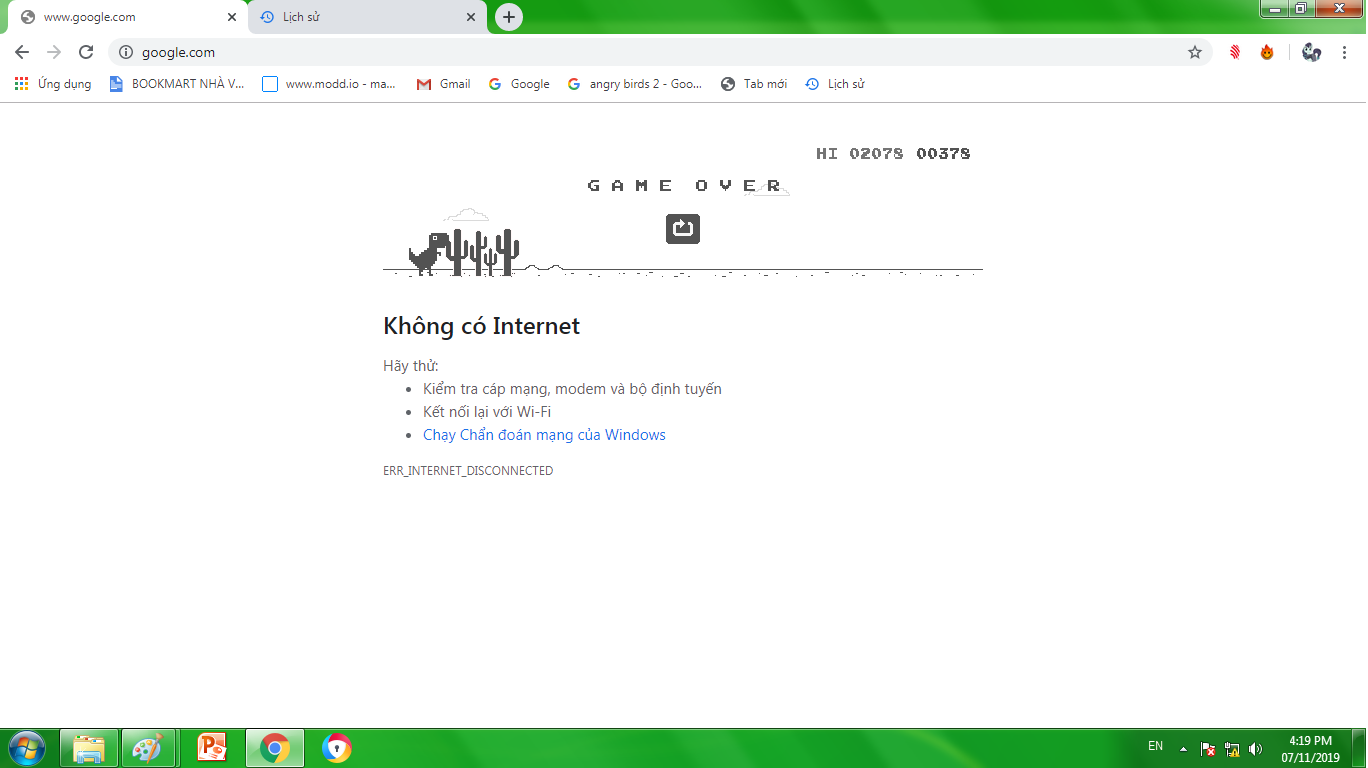The image size is (1368, 768).
Task: Click the EN language indicator
Action: (x=1155, y=746)
